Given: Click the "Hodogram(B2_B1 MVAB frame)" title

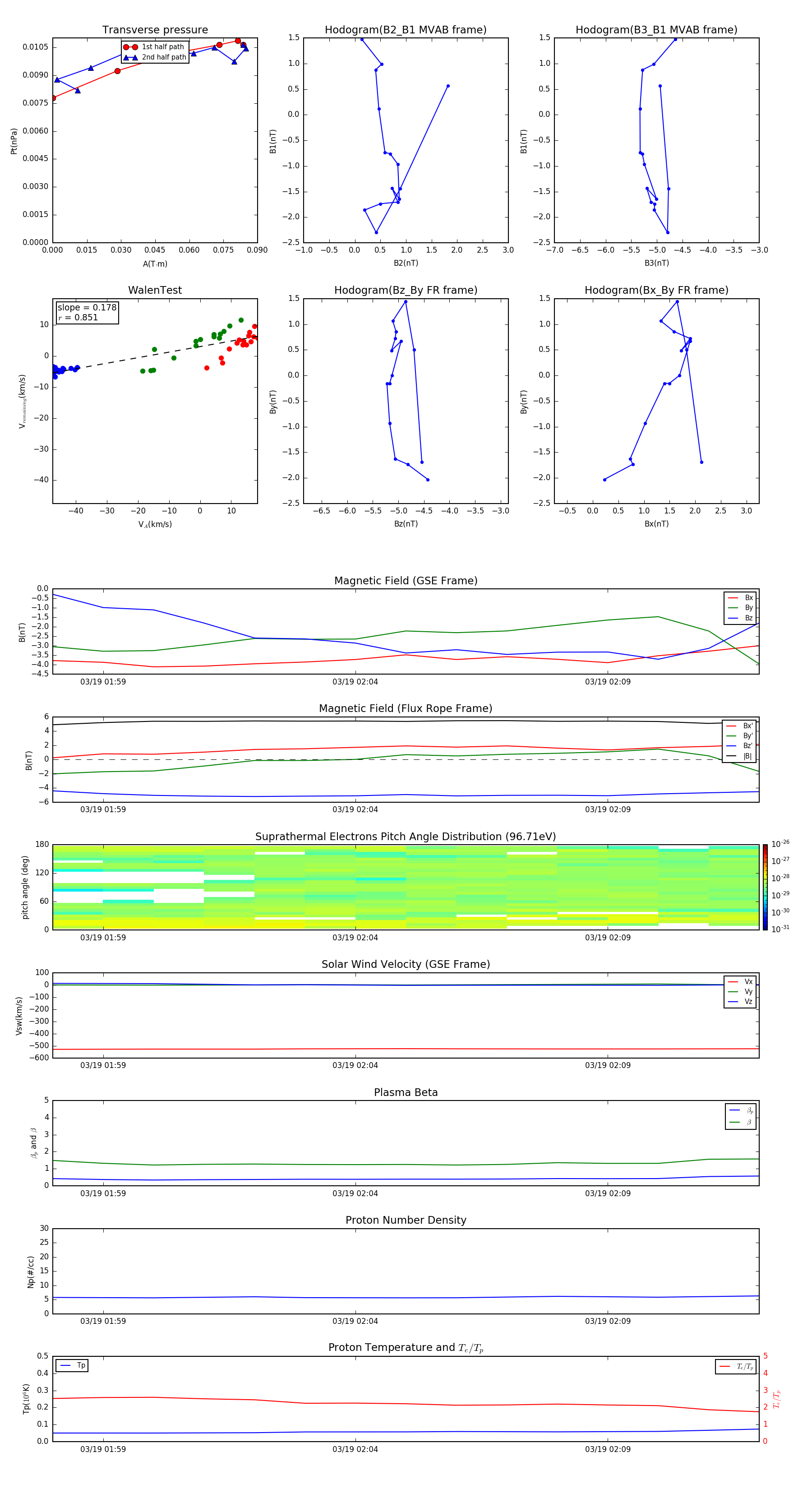Looking at the screenshot, I should 406,30.
